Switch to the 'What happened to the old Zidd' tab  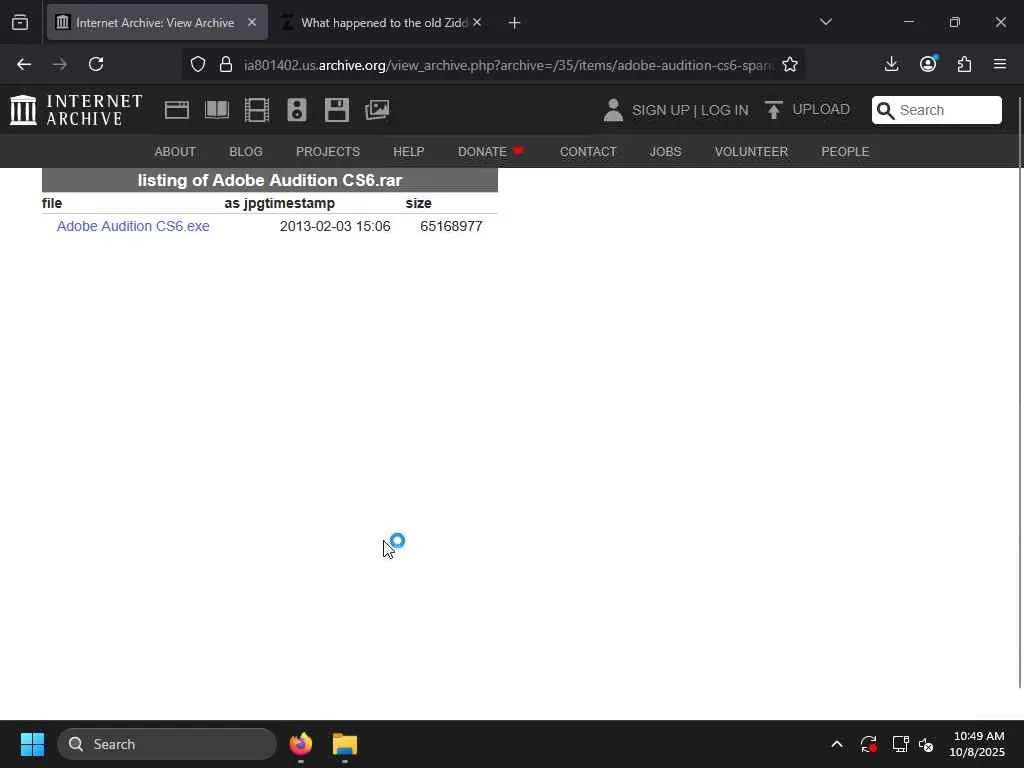coord(383,22)
